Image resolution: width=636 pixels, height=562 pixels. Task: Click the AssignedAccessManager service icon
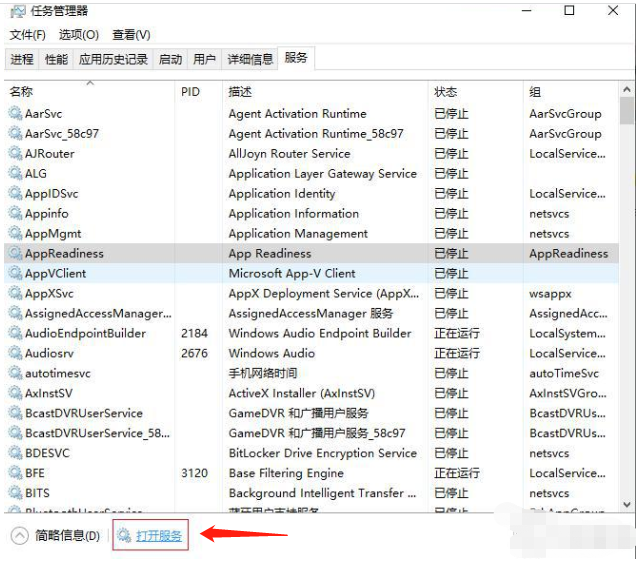(15, 313)
